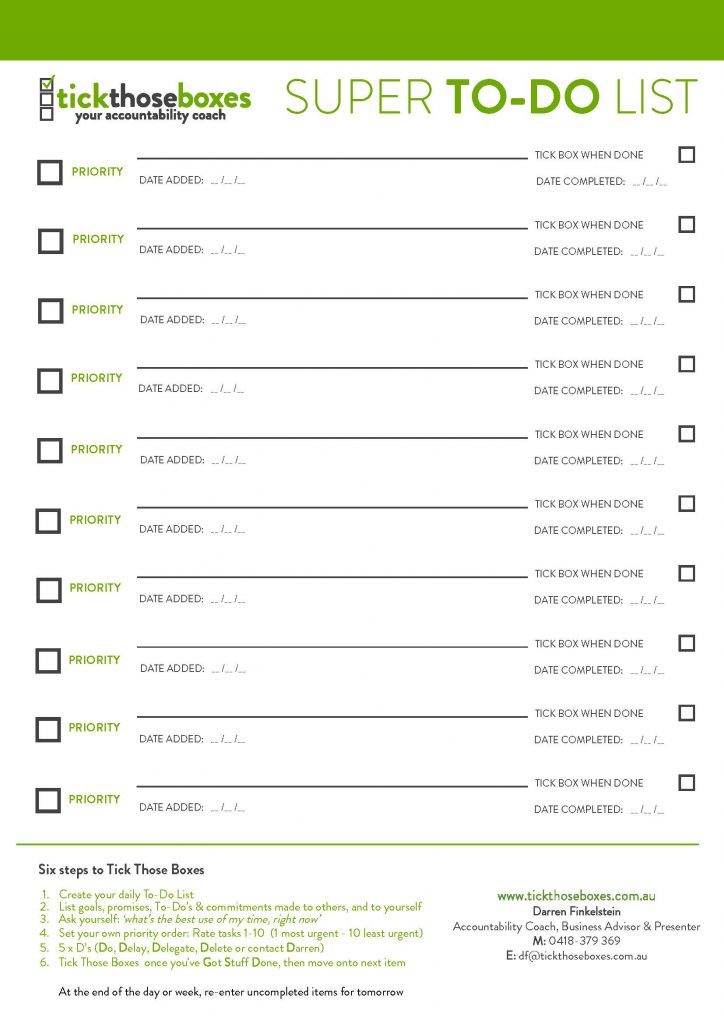The image size is (724, 1024).
Task: Click the SUPER TO-DO LIST title
Action: pyautogui.click(x=492, y=97)
